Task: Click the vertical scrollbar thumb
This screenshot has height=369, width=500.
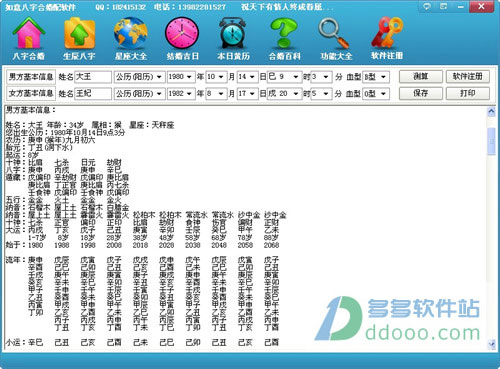Action: point(491,141)
